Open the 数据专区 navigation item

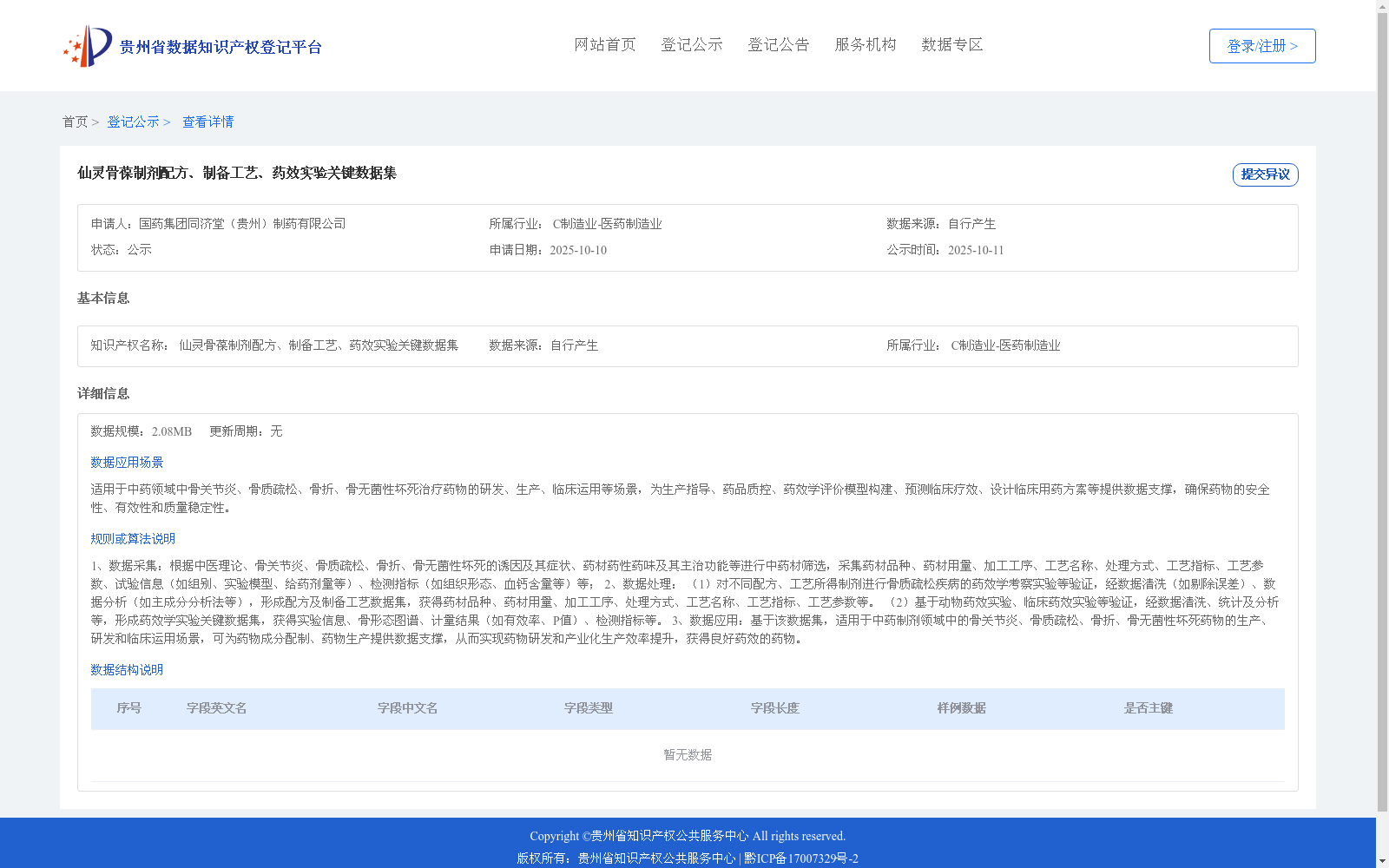(952, 45)
